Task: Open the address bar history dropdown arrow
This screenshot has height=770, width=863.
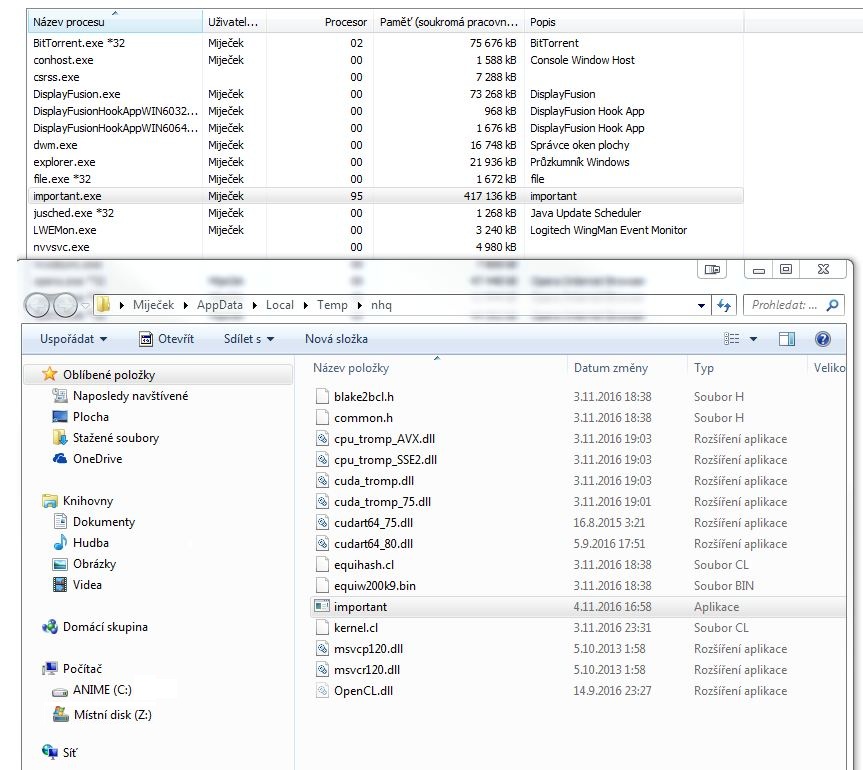Action: 701,305
